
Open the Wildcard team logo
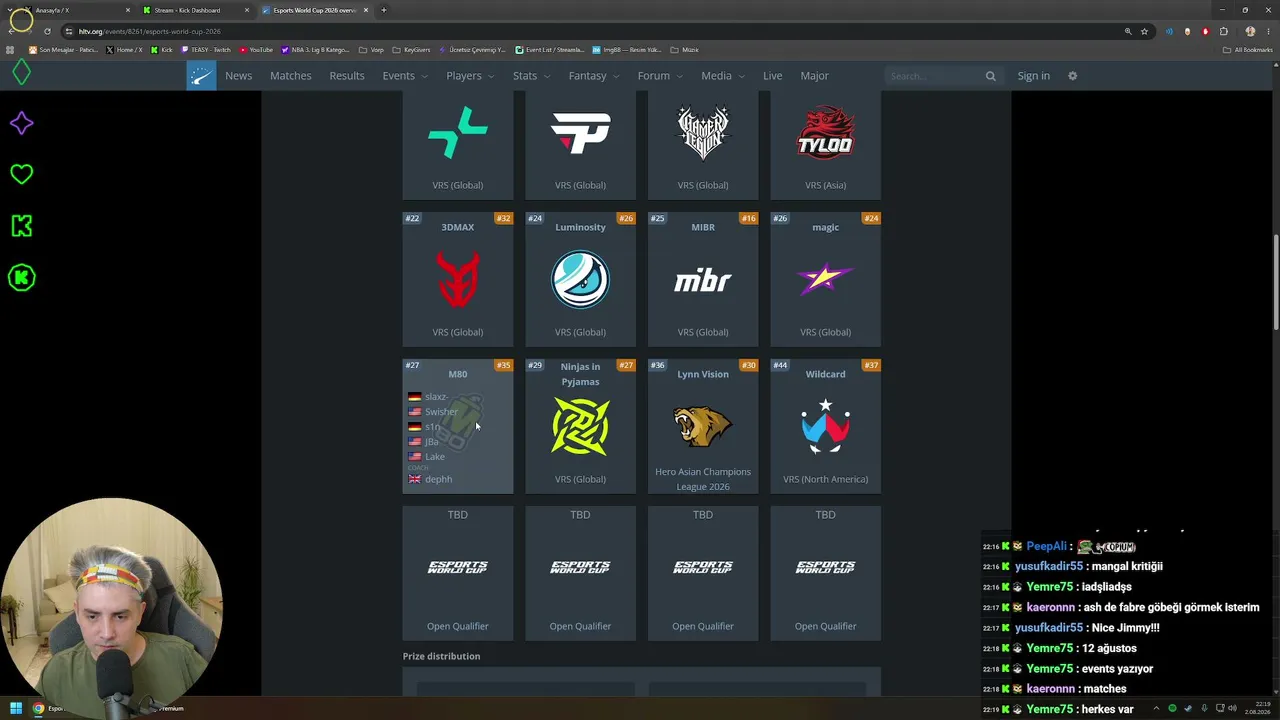coord(825,426)
